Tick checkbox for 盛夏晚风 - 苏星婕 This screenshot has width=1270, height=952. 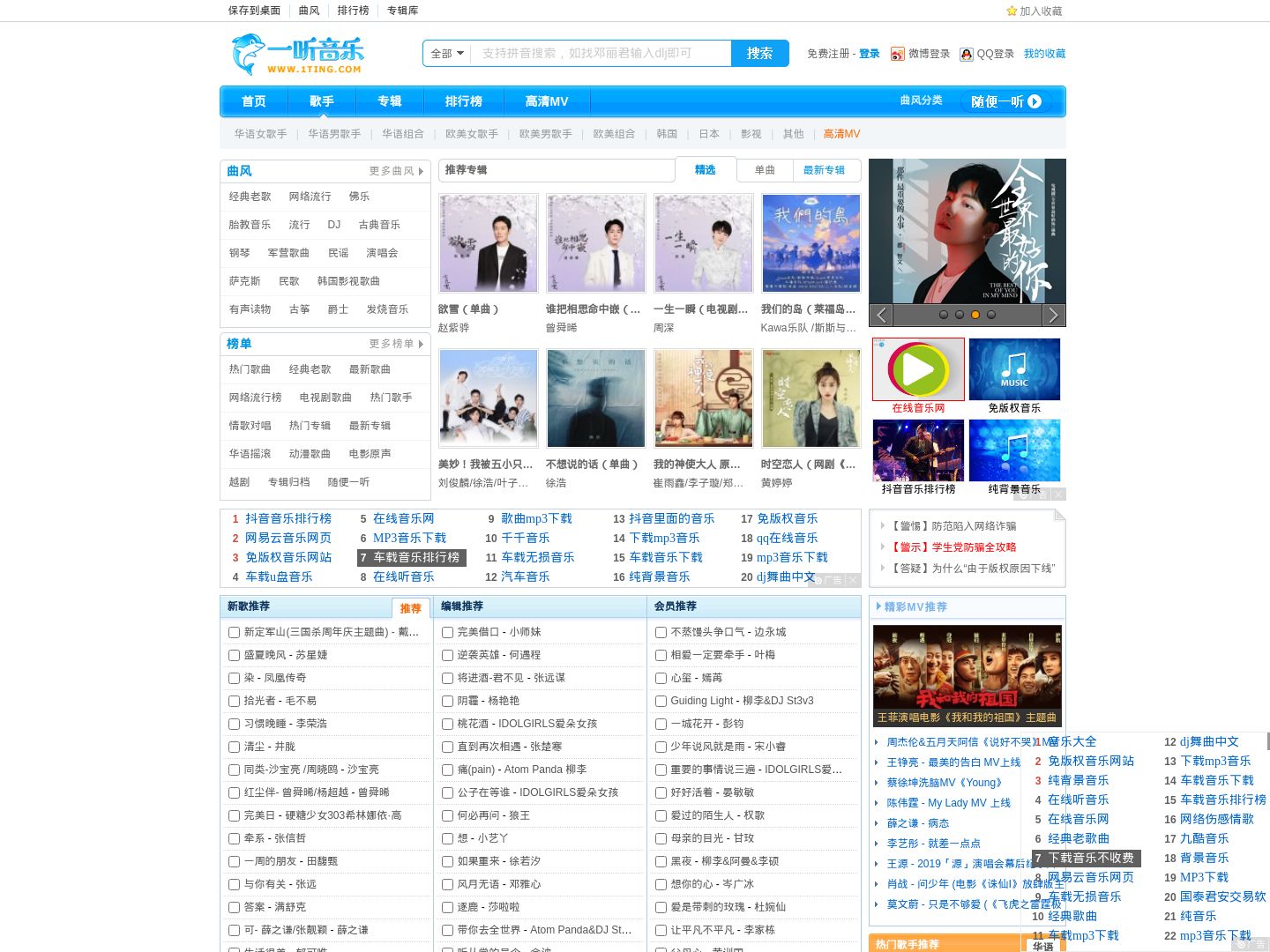pos(235,655)
